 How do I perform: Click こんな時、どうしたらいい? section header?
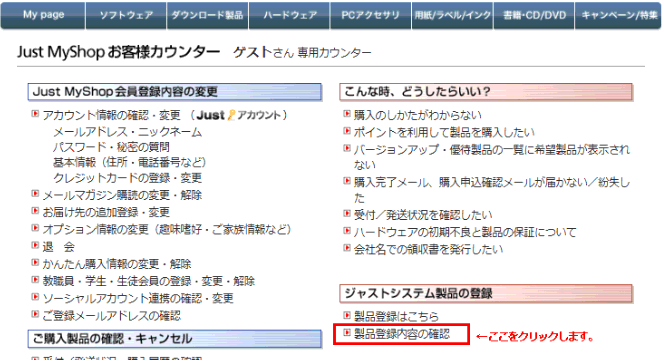pos(486,92)
